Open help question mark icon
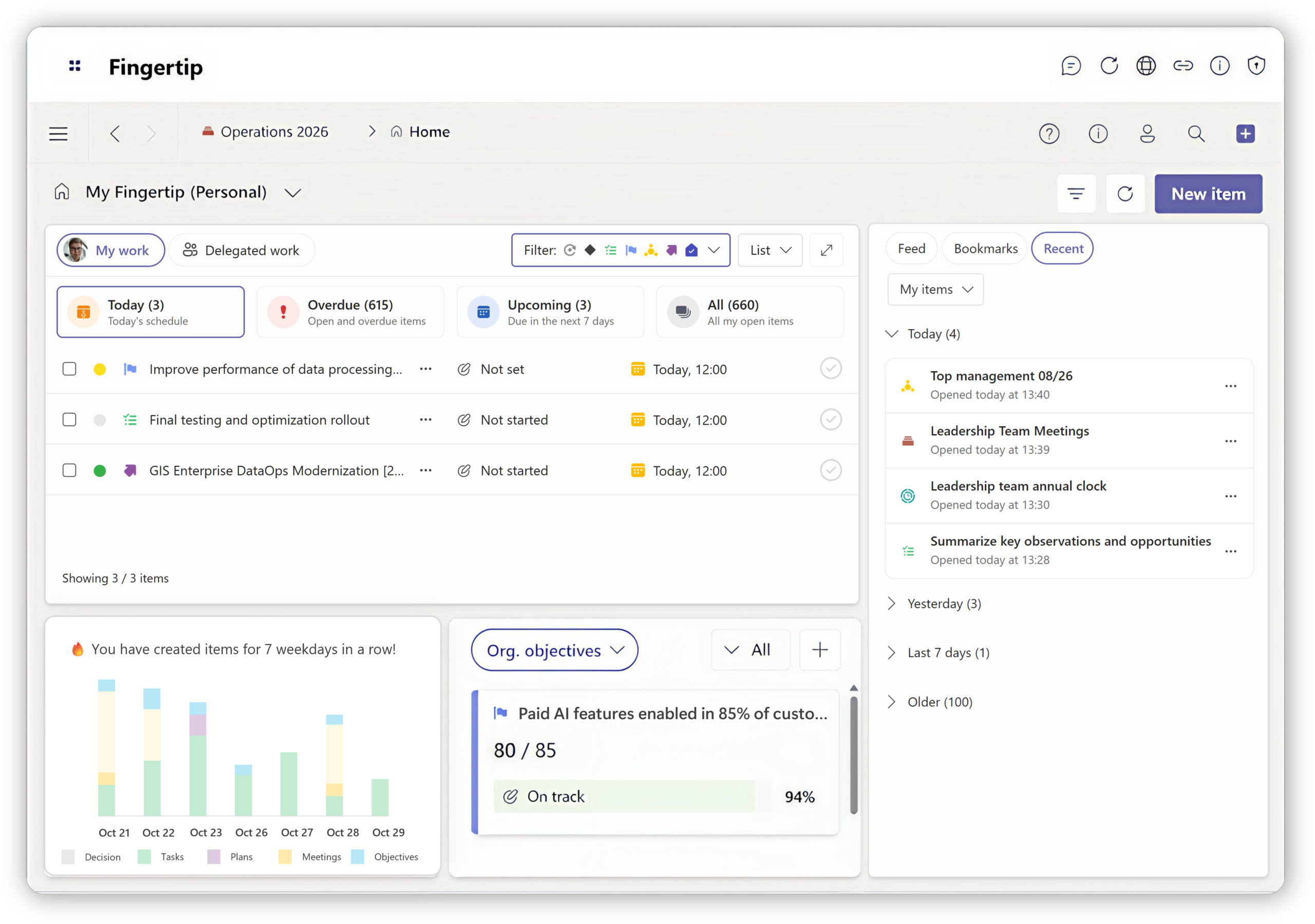Image resolution: width=1315 pixels, height=924 pixels. 1049,134
